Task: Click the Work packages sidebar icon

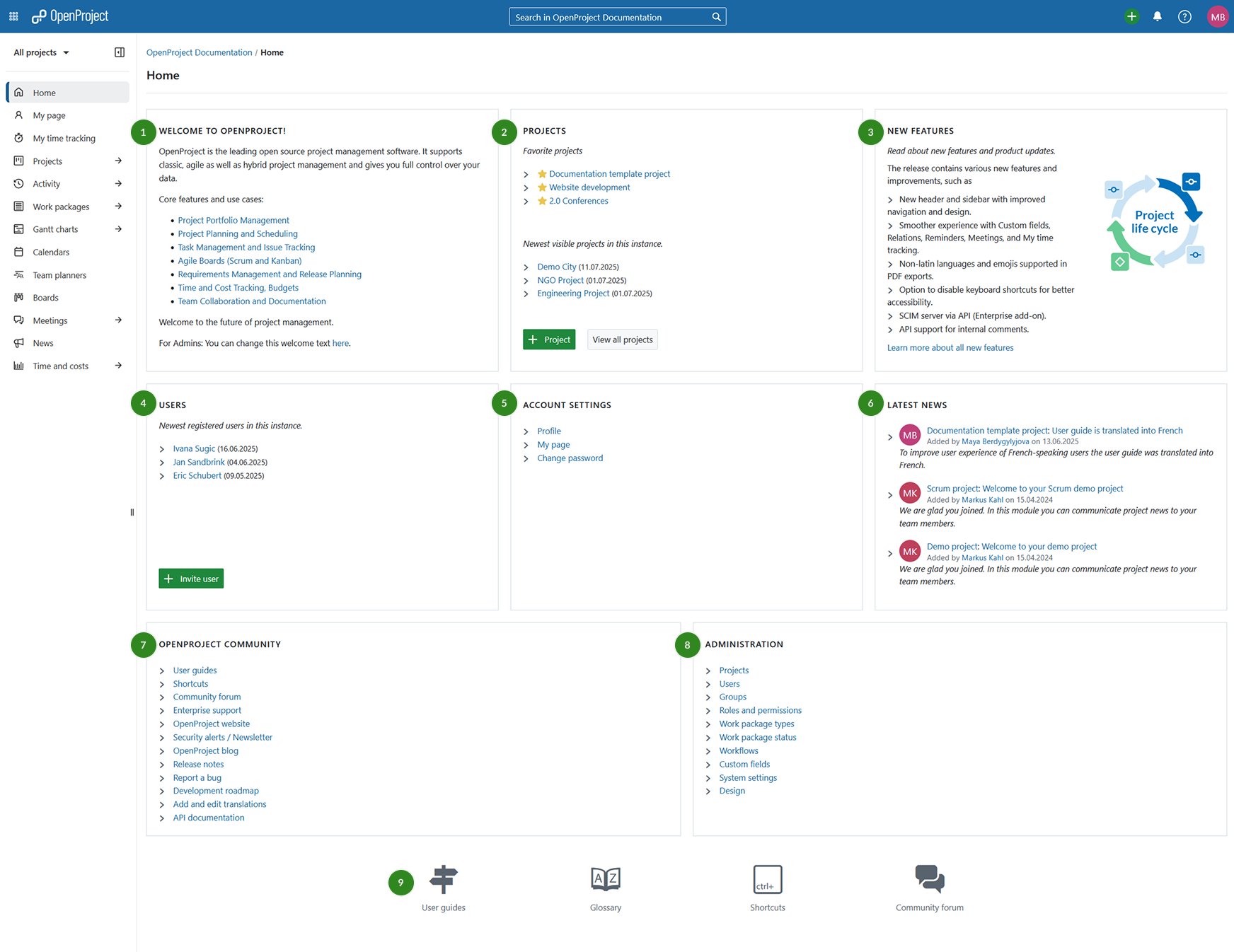Action: [x=19, y=207]
